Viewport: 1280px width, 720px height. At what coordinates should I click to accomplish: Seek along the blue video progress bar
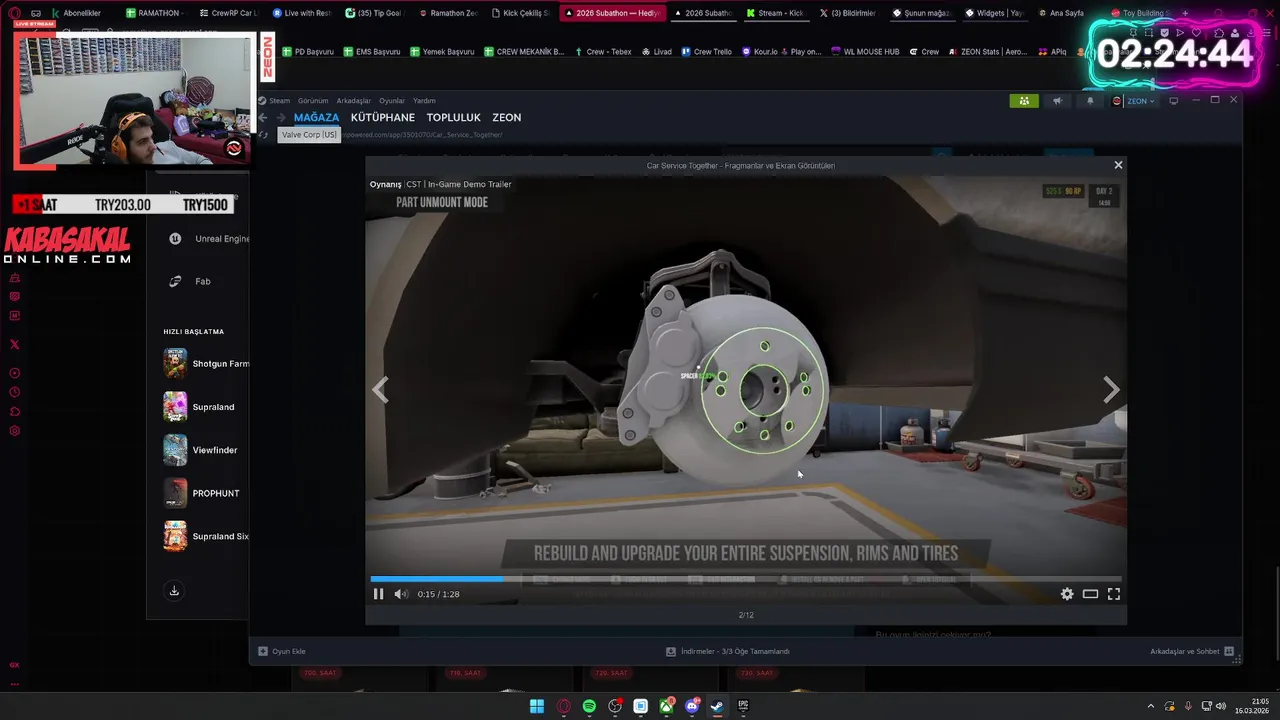(x=746, y=579)
